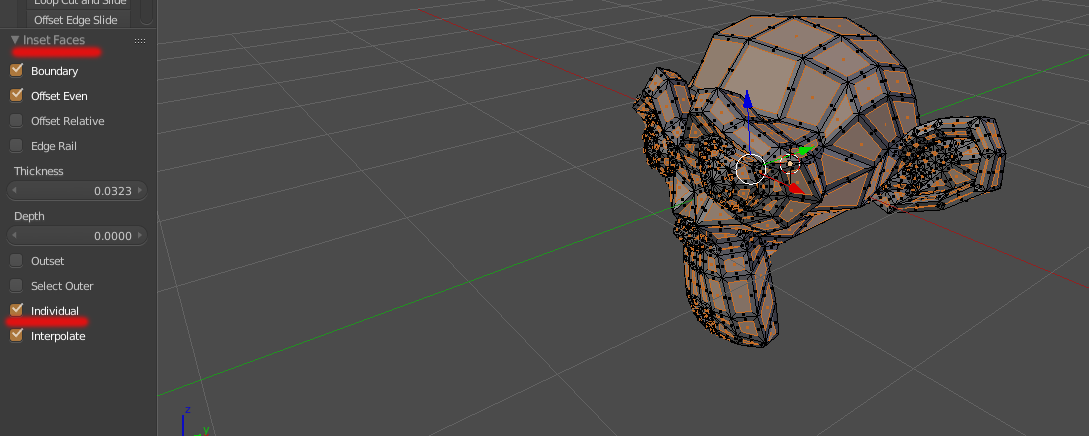Click the Depth label text

click(x=29, y=217)
